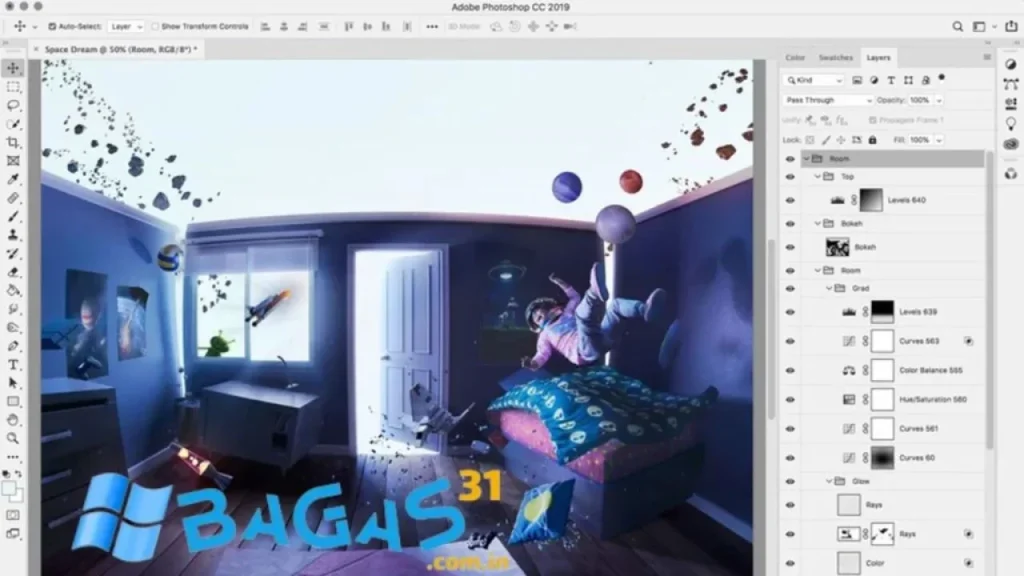
Task: Hide the Hue/Saturation 560 layer
Action: pyautogui.click(x=790, y=400)
